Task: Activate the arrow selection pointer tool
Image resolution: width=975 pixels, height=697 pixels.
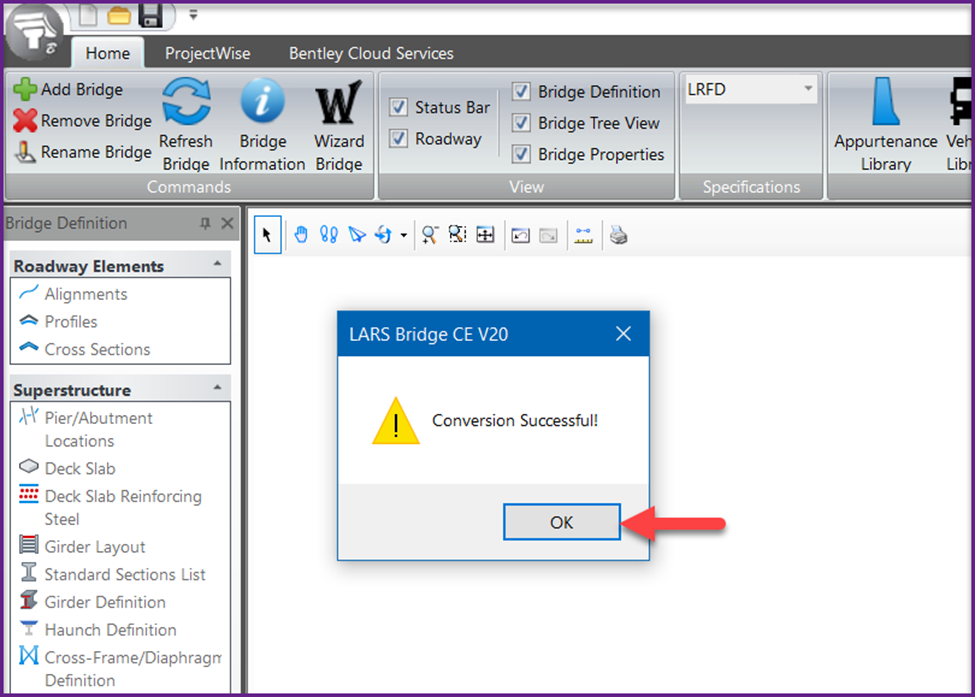Action: coord(267,235)
